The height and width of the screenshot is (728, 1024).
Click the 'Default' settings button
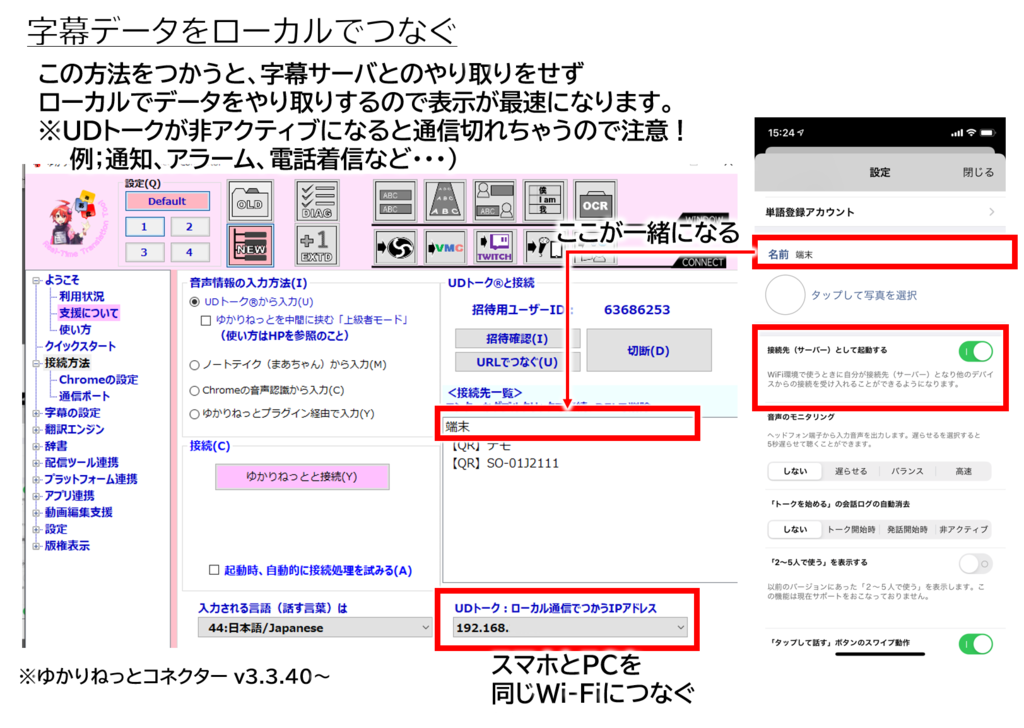167,201
